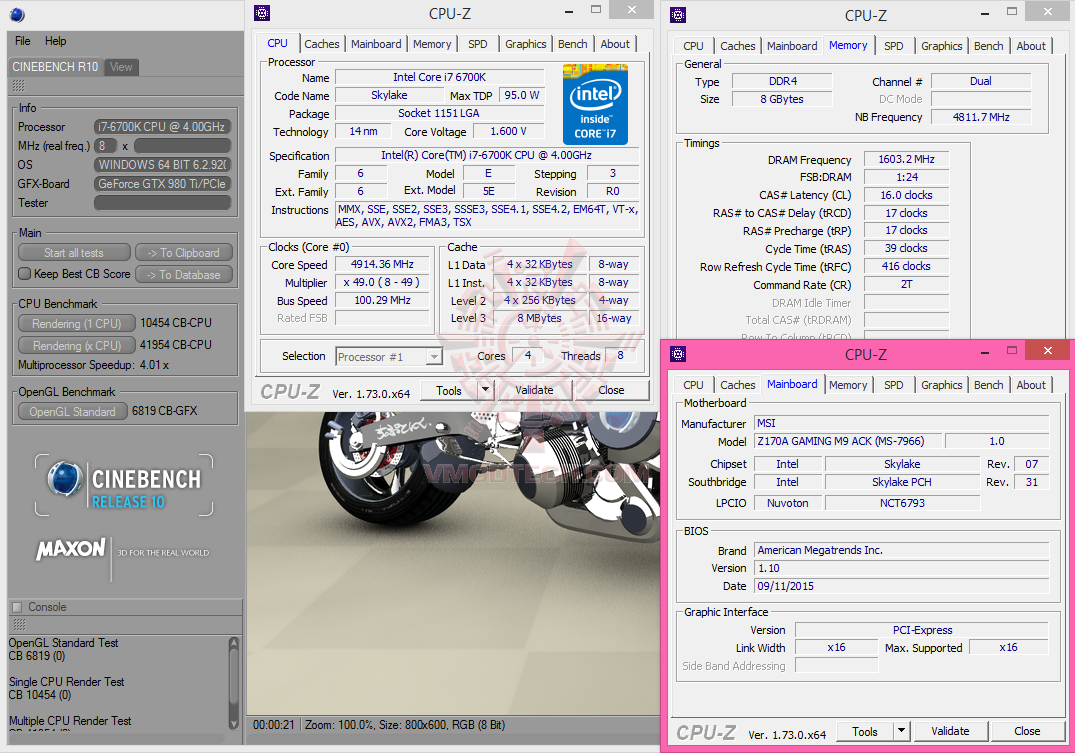This screenshot has height=753, width=1075.
Task: Click motherboard model Z170A GAMING M9 ACK
Action: coord(848,441)
